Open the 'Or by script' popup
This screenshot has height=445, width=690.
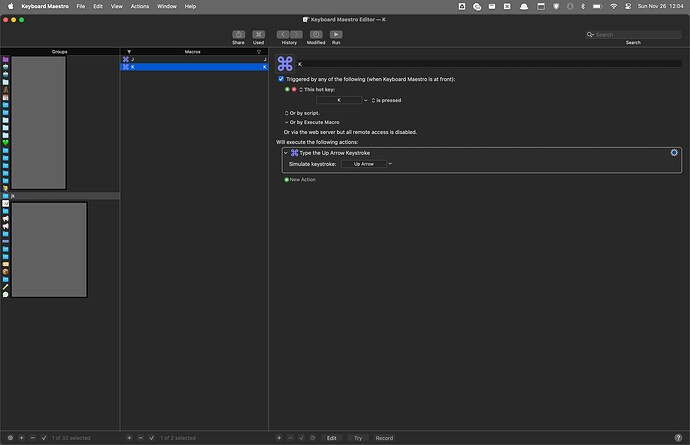286,113
